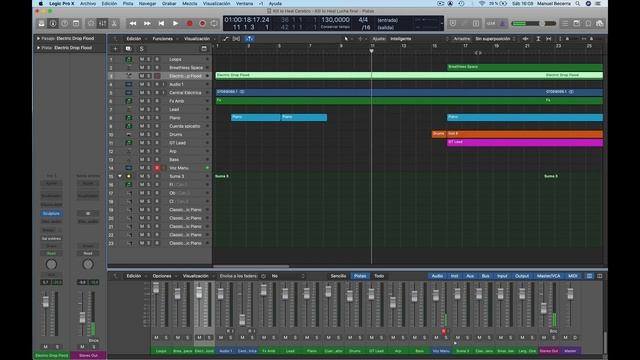
Task: Solo the Piano track in track list
Action: [x=149, y=118]
